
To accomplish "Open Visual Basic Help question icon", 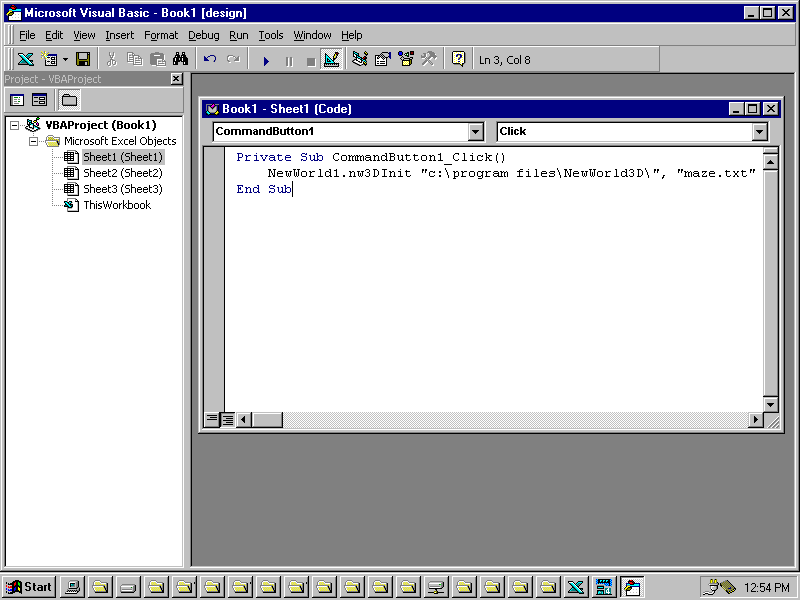I will coord(458,60).
